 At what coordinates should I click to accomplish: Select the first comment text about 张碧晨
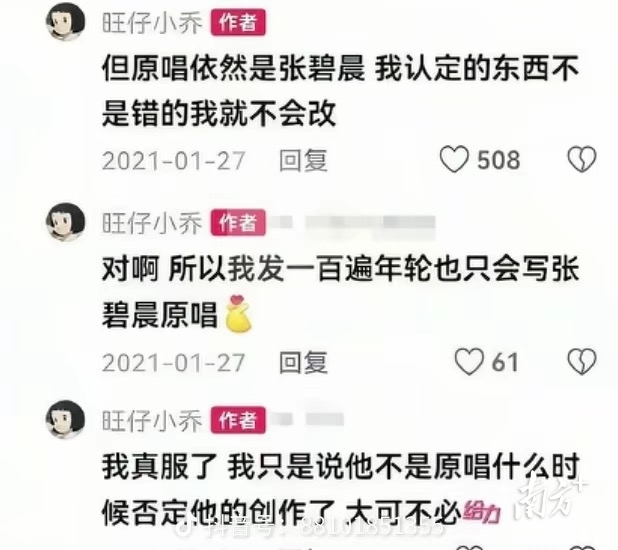tap(341, 91)
